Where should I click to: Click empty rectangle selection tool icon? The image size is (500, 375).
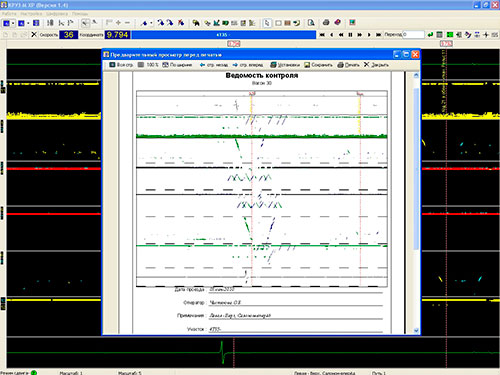click(x=278, y=23)
